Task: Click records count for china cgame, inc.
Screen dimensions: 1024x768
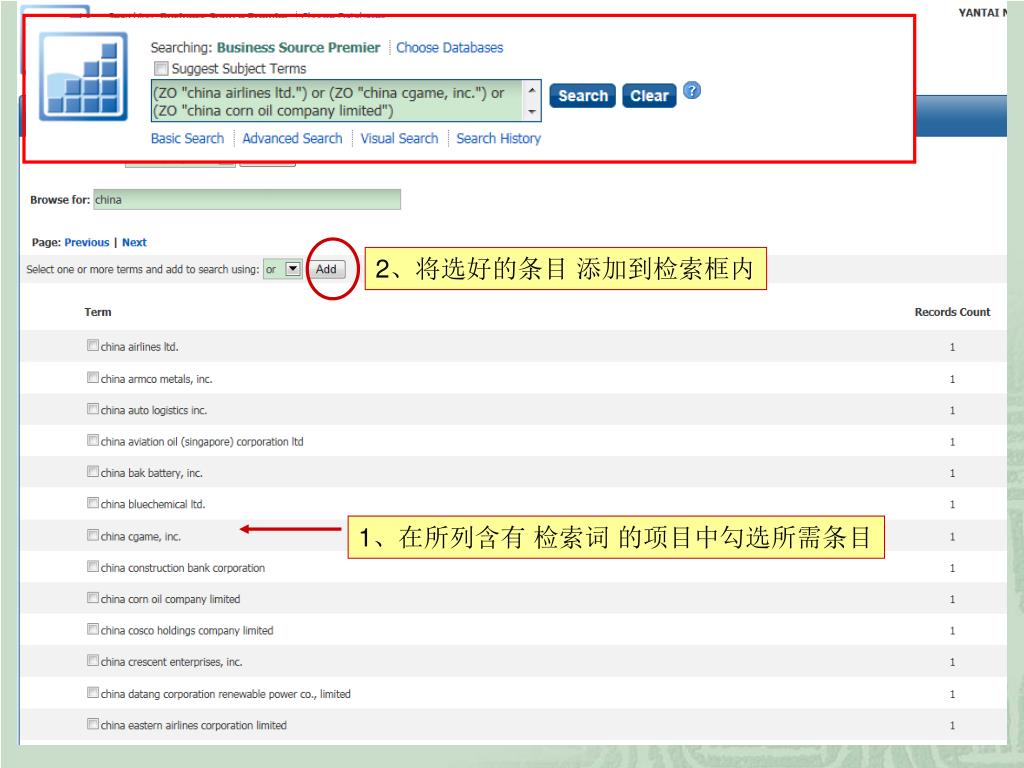Action: (x=952, y=536)
